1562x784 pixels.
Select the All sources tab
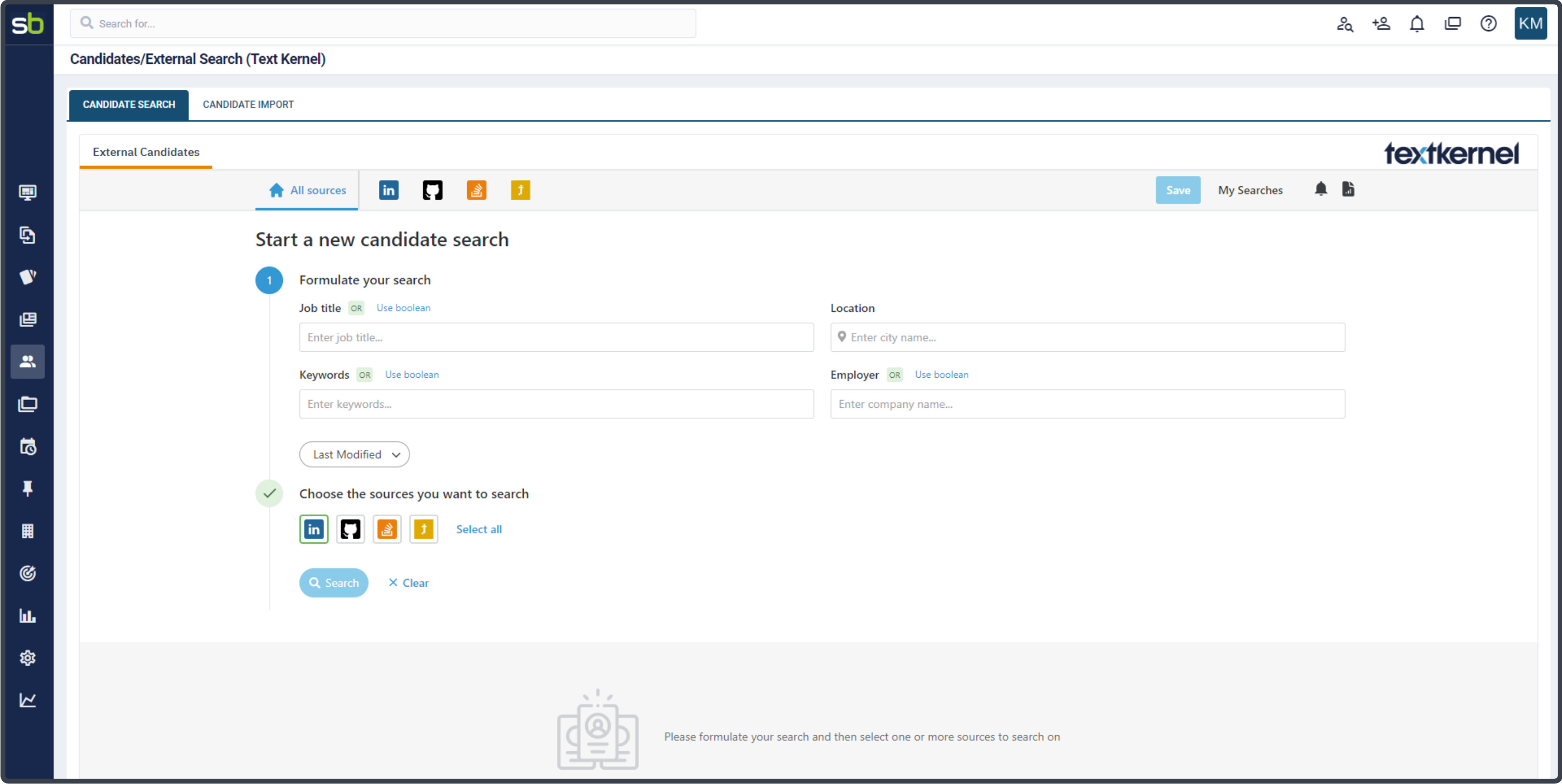(x=307, y=190)
